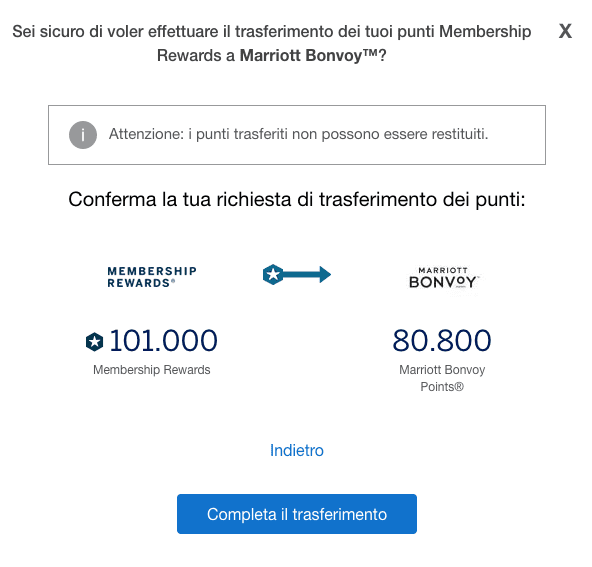Close the transfer confirmation dialog with X
This screenshot has width=592, height=567.
[x=565, y=31]
